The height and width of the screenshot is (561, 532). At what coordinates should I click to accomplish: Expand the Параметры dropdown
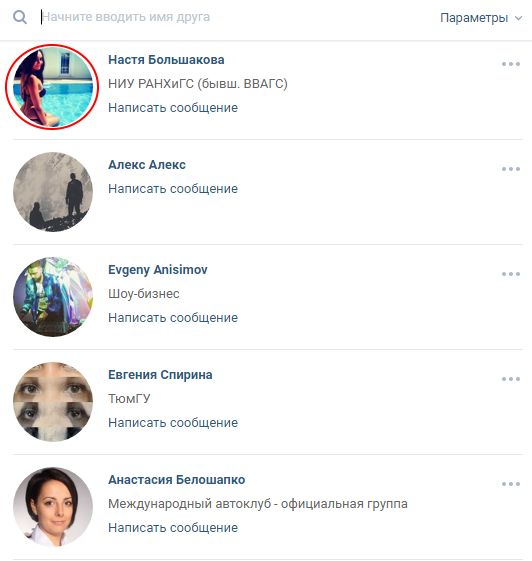[x=481, y=18]
